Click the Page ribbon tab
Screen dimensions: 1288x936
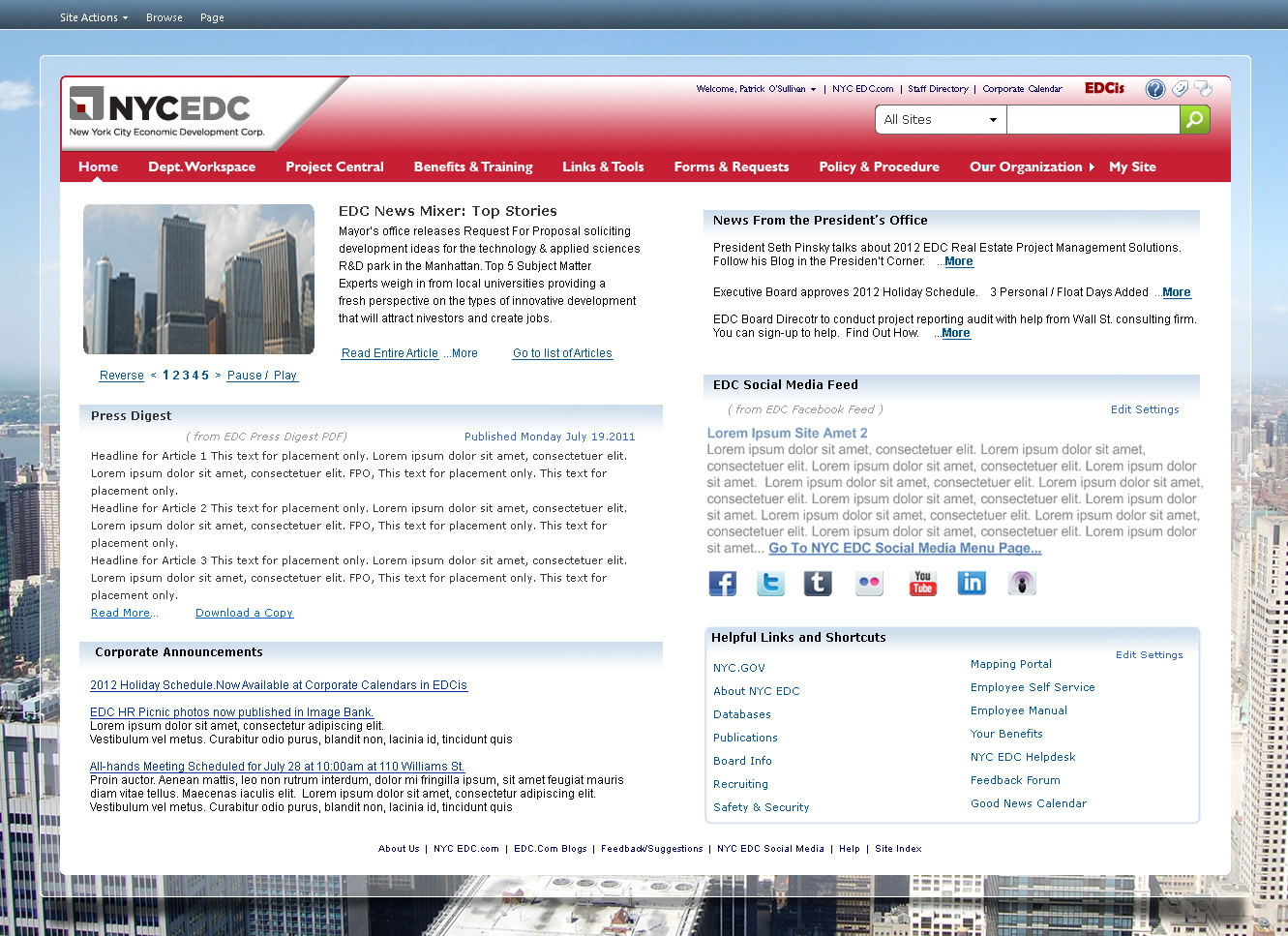pos(212,17)
